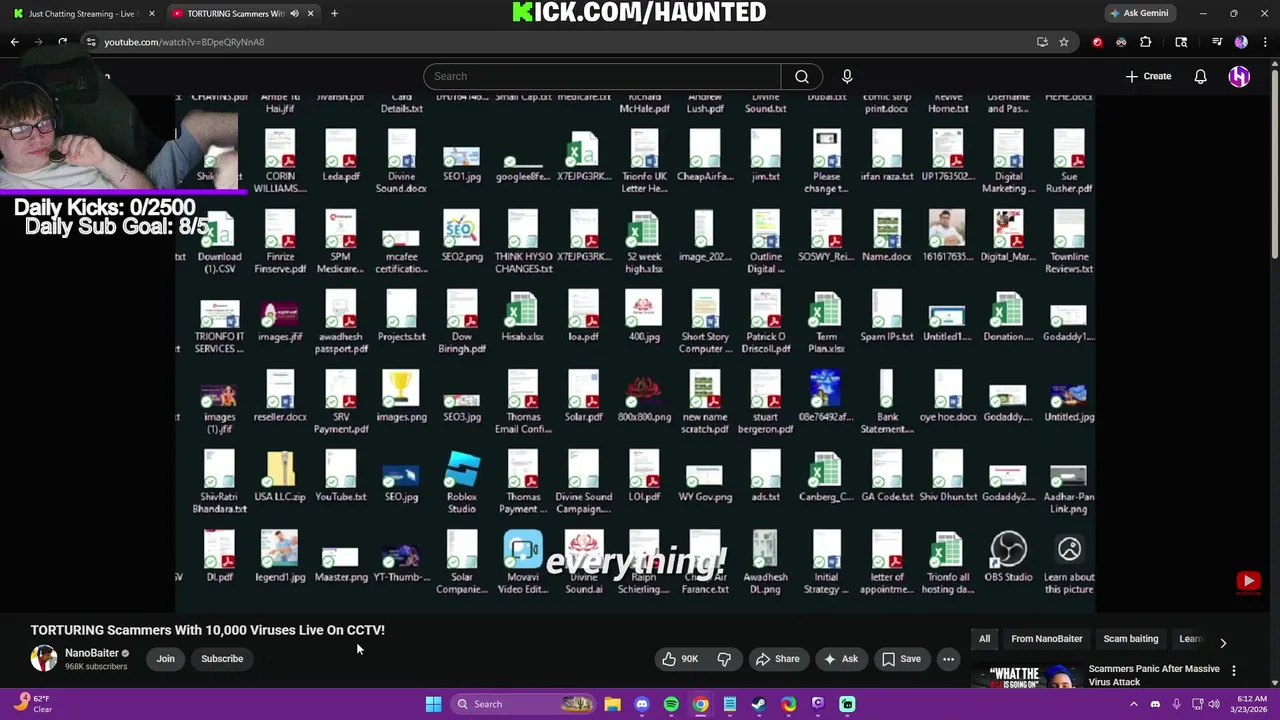Show hidden system tray icons

1133,704
